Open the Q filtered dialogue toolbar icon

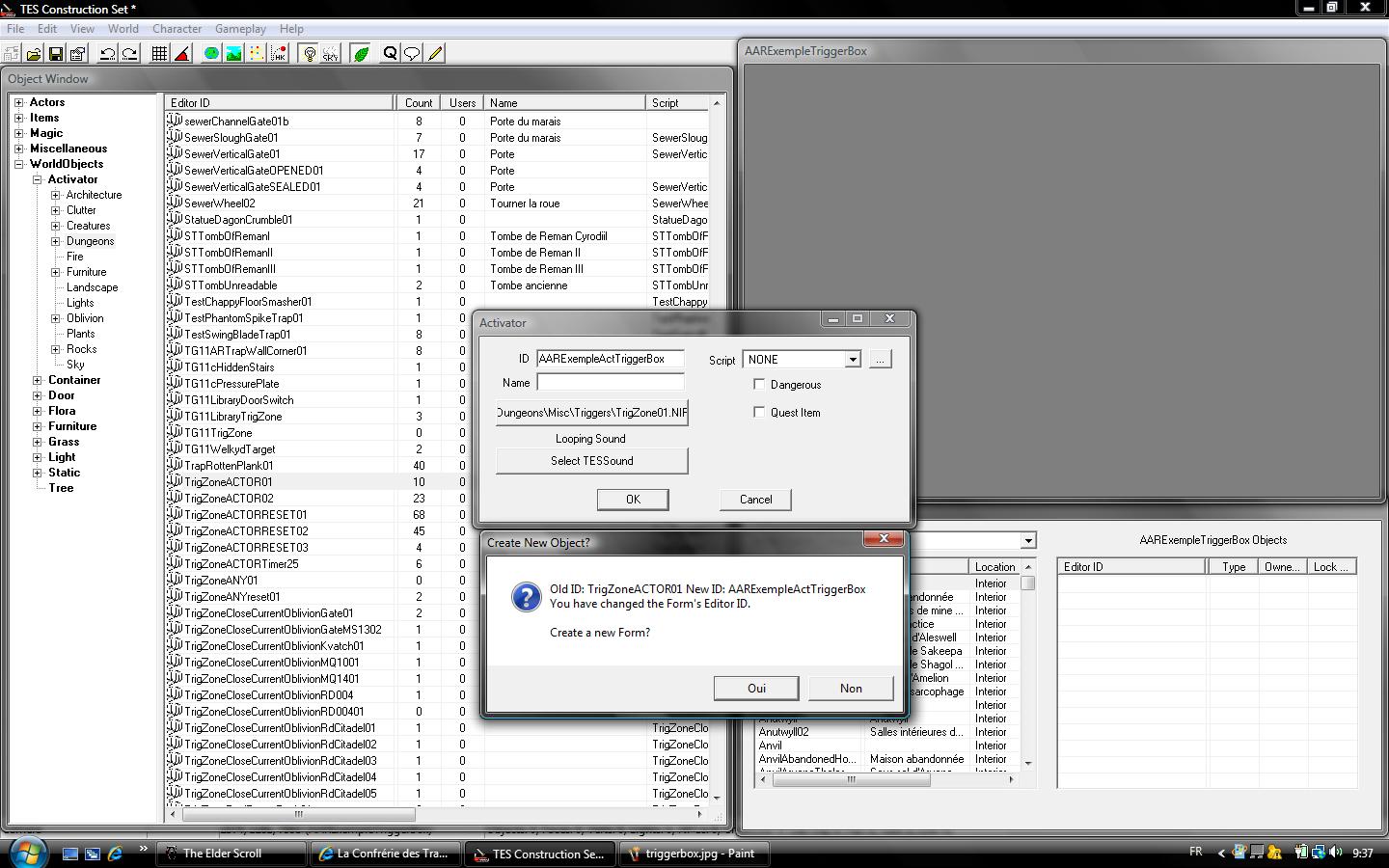(x=390, y=54)
